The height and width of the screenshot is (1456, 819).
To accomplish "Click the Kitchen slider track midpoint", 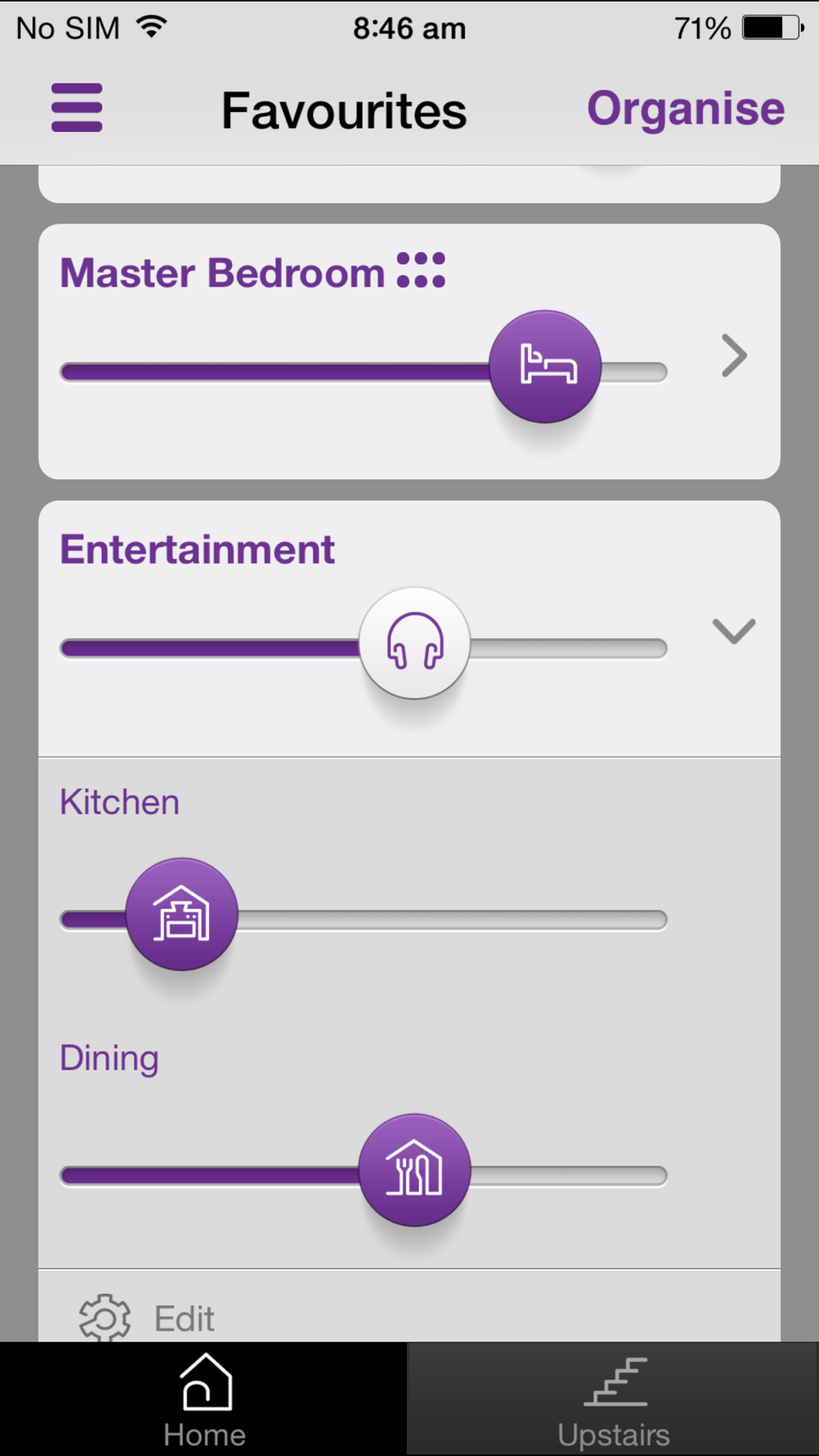I will click(x=364, y=920).
